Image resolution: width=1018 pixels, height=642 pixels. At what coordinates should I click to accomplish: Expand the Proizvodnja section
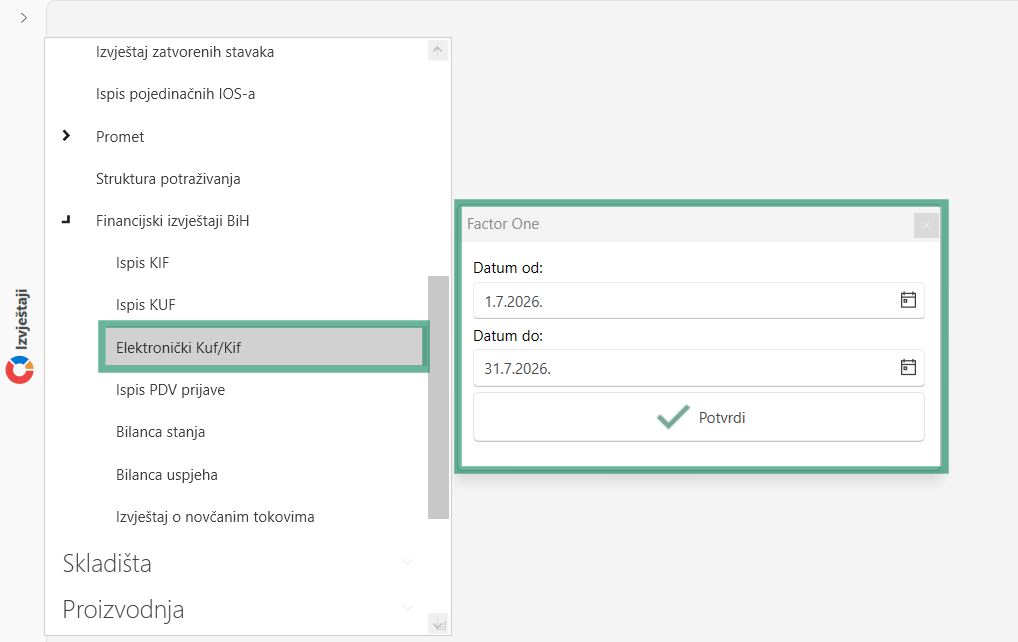point(407,608)
